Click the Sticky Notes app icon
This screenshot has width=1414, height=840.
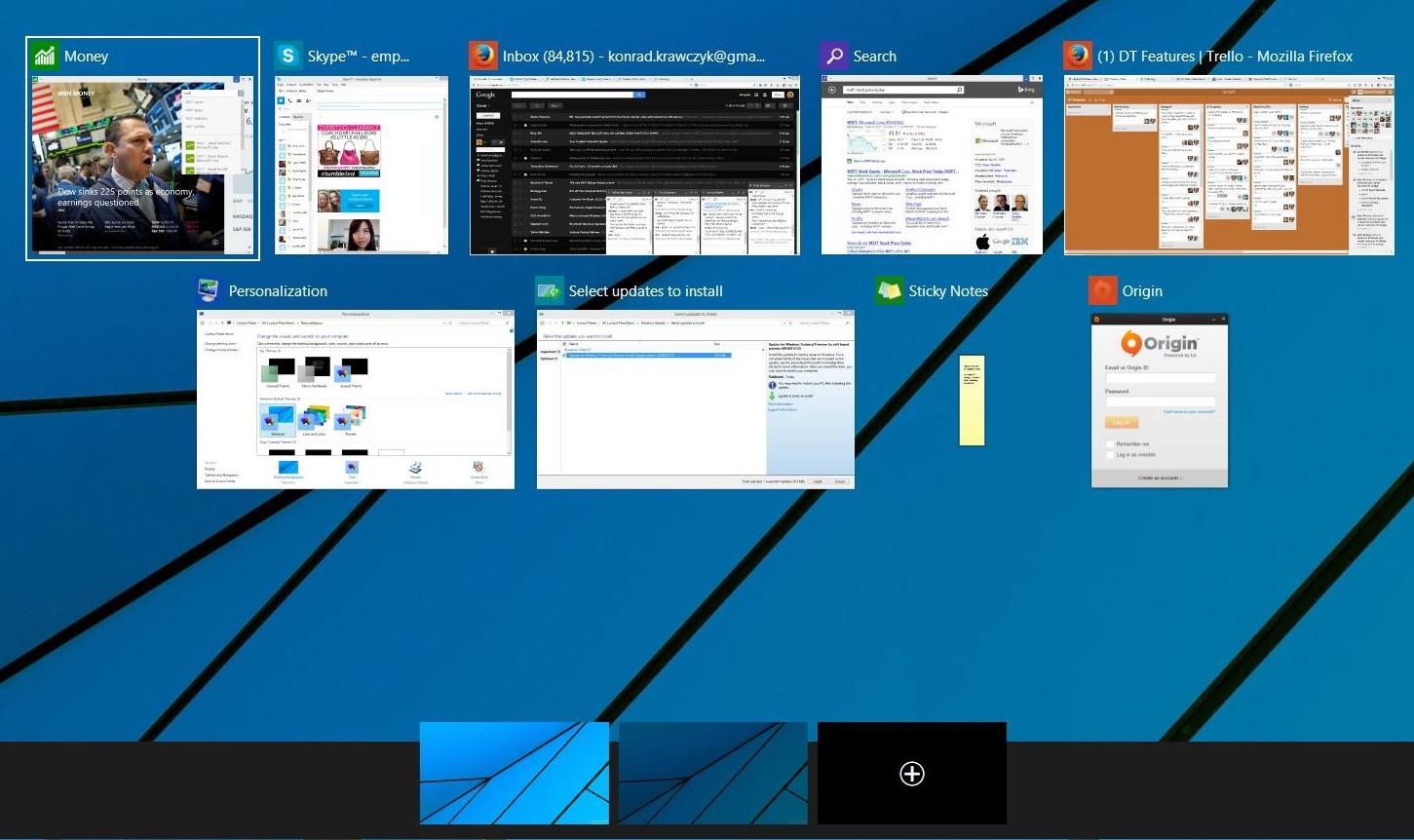889,290
